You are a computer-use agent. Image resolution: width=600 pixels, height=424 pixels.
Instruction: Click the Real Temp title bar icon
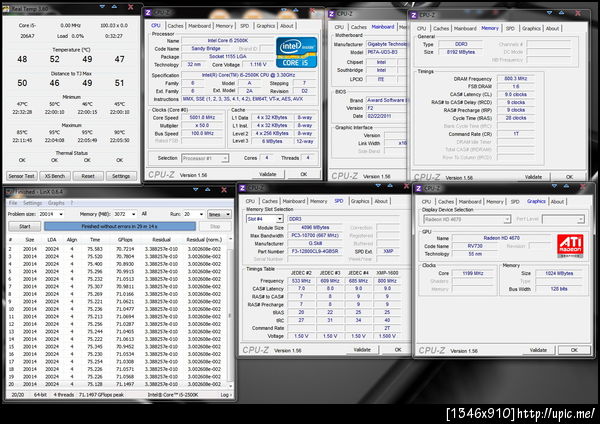pyautogui.click(x=7, y=8)
